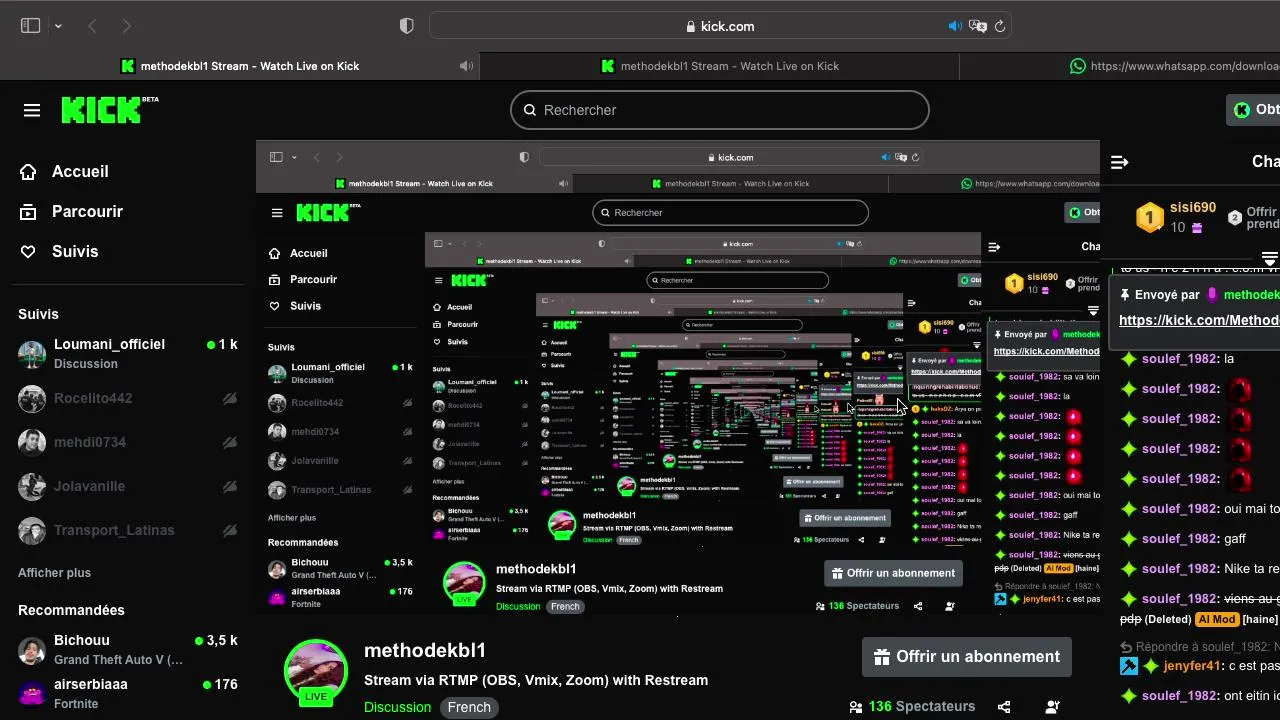Click the largest Offrir un abonnement button
Viewport: 1280px width, 720px height.
pos(967,657)
